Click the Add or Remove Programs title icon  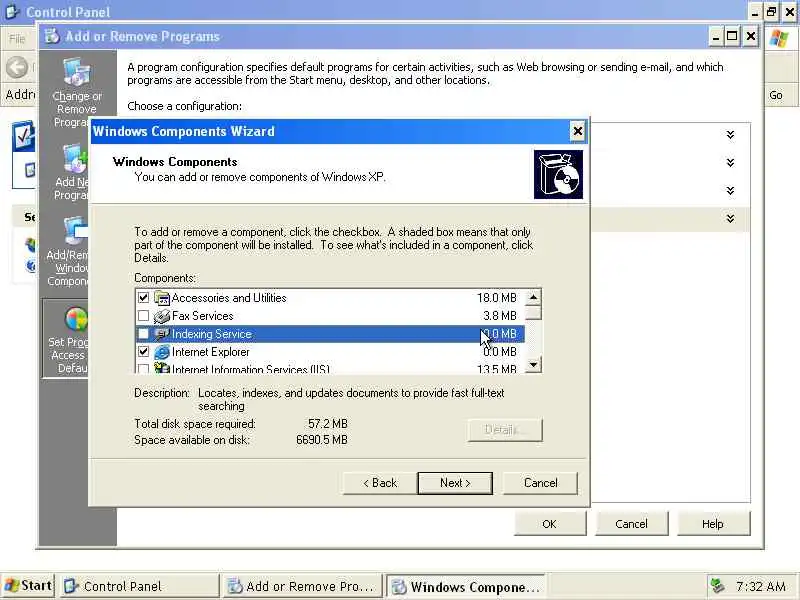[52, 36]
